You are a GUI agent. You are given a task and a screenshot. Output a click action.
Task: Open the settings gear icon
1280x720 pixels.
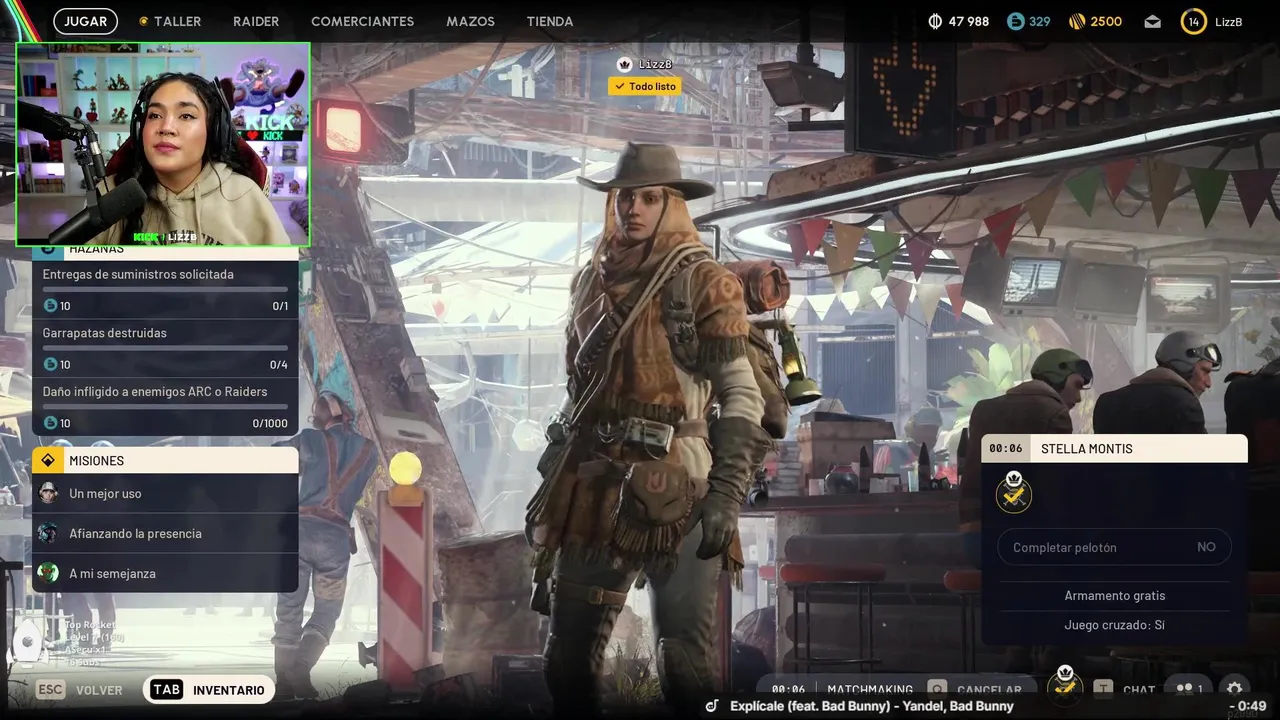[1235, 689]
